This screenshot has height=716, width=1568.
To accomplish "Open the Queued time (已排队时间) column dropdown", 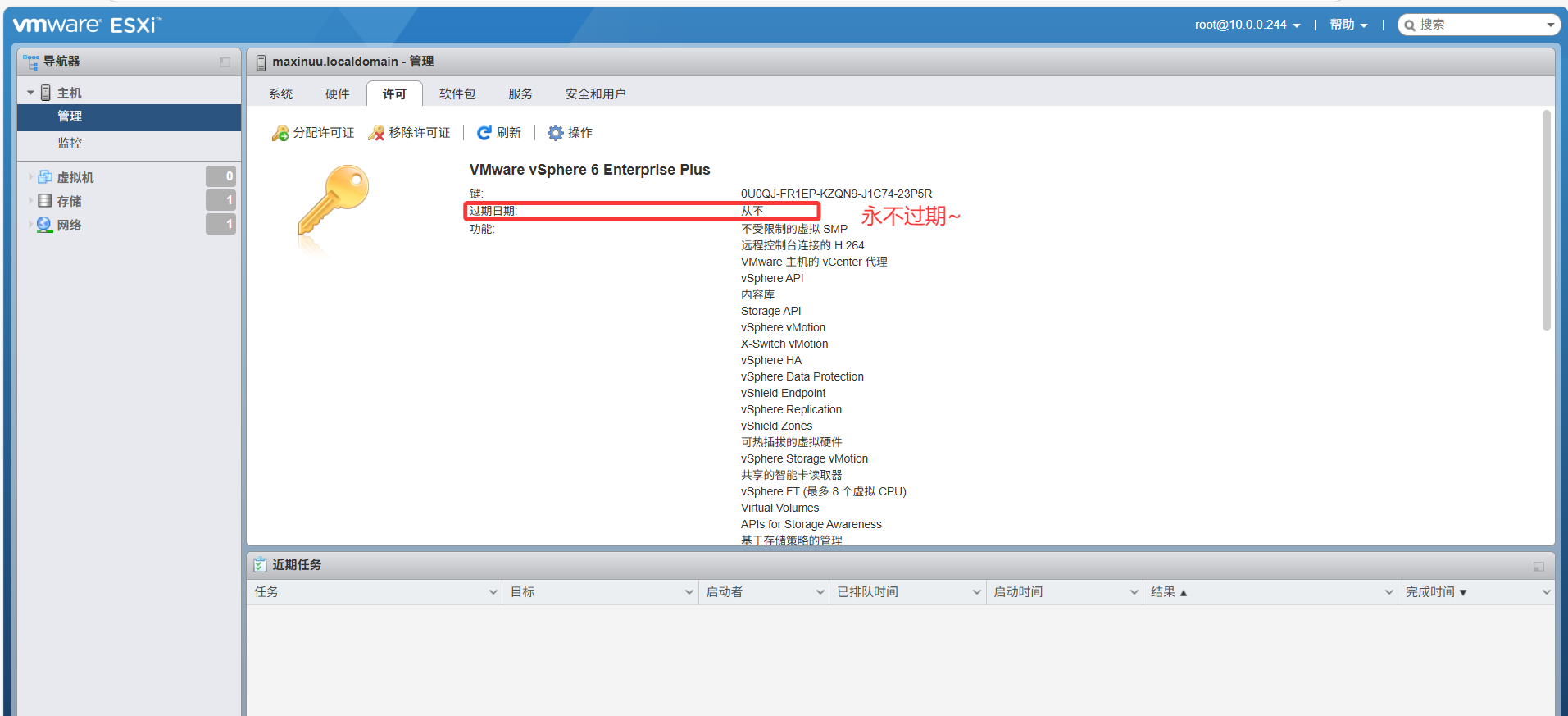I will 977,592.
